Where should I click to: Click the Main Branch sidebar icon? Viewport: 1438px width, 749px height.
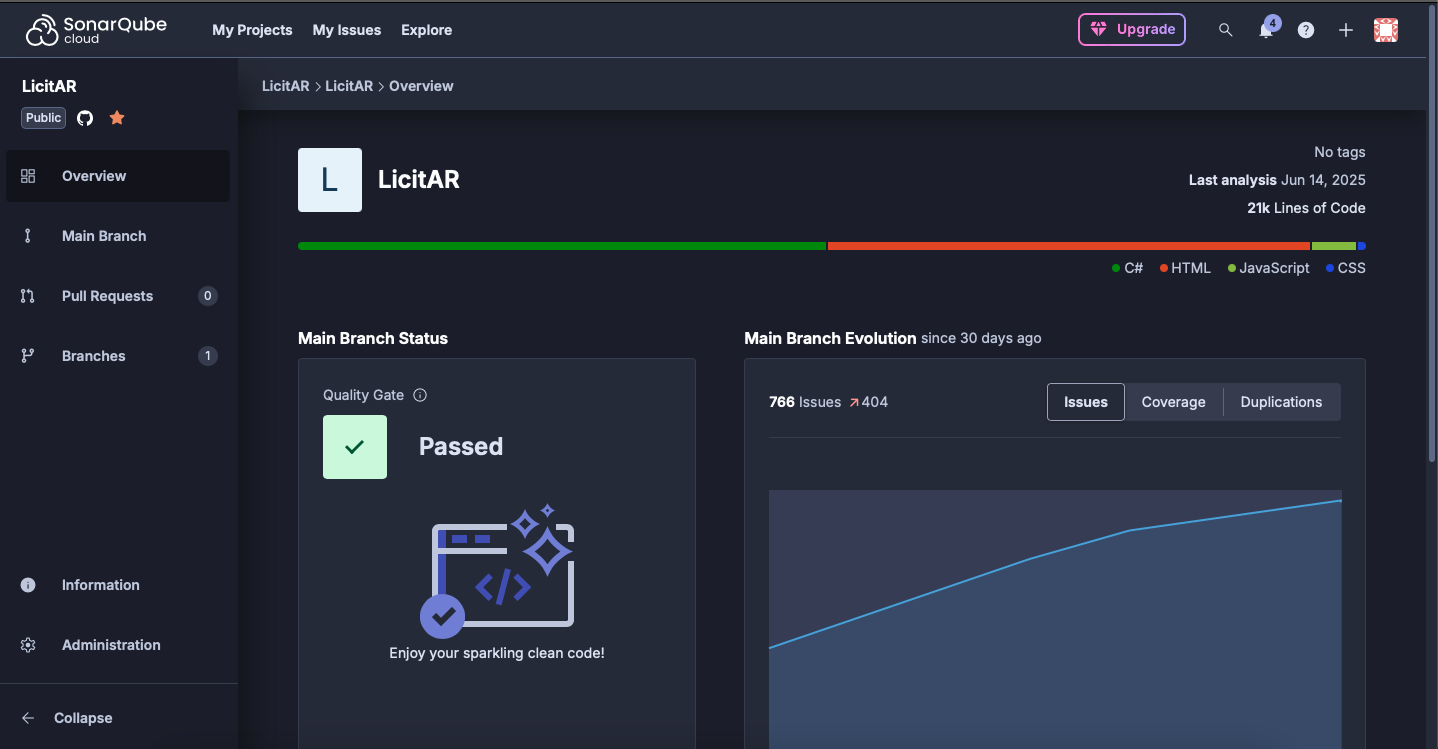click(28, 236)
